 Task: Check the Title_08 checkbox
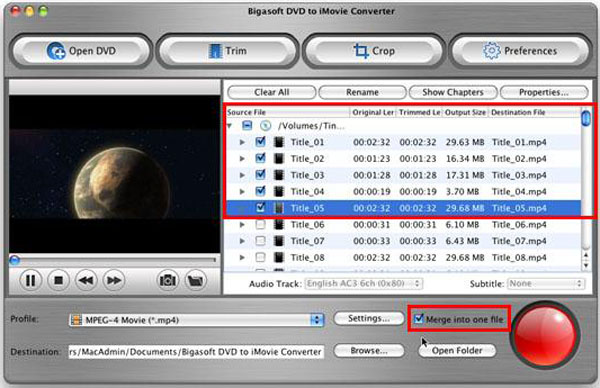261,258
